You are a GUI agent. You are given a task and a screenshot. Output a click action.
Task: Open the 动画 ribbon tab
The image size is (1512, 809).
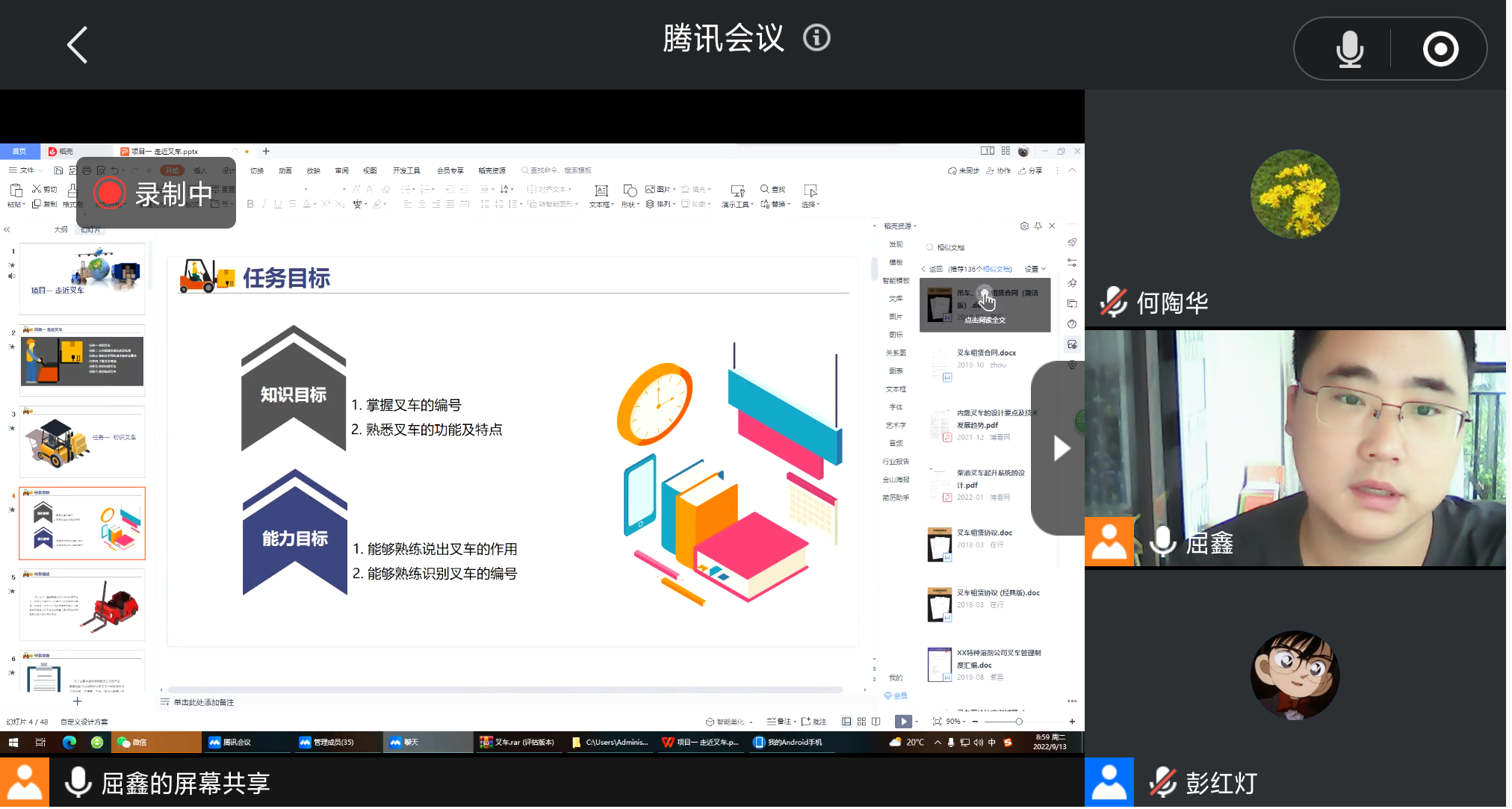point(285,170)
